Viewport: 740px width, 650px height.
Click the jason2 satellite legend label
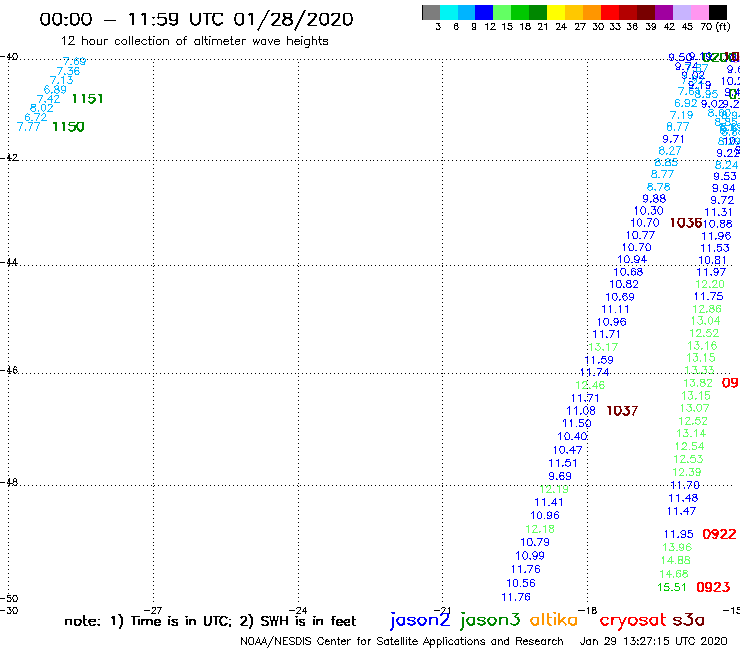tap(420, 620)
